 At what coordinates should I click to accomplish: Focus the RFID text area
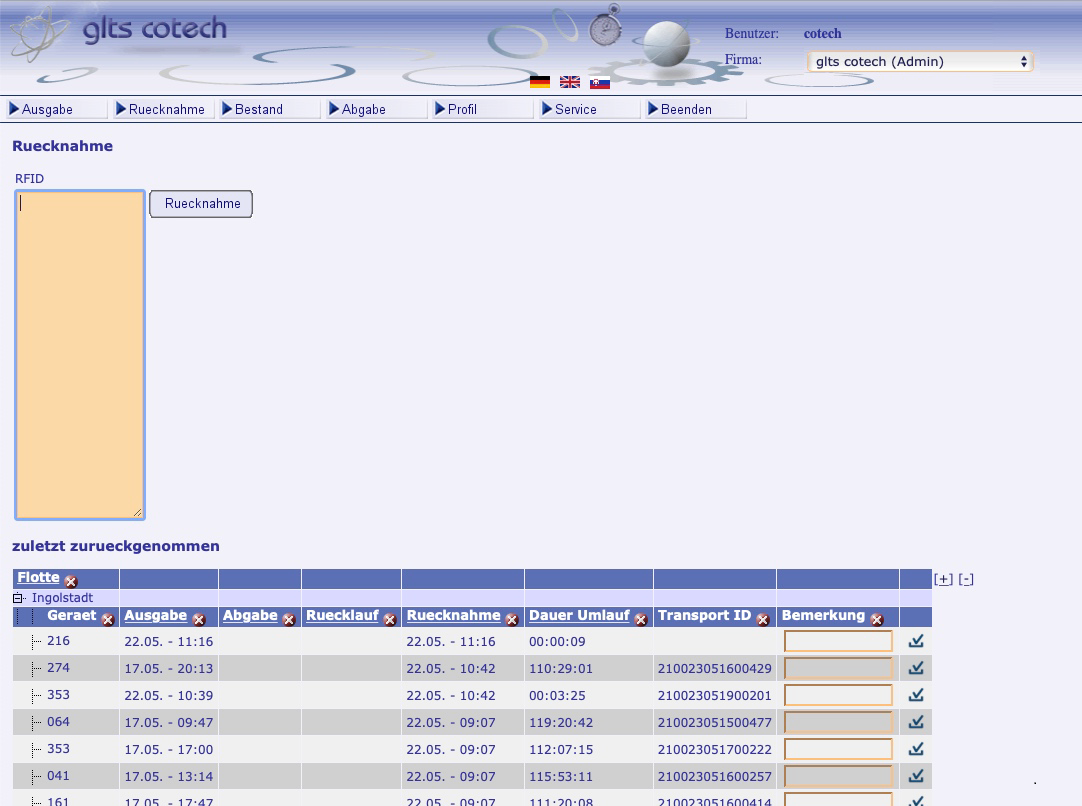[80, 355]
